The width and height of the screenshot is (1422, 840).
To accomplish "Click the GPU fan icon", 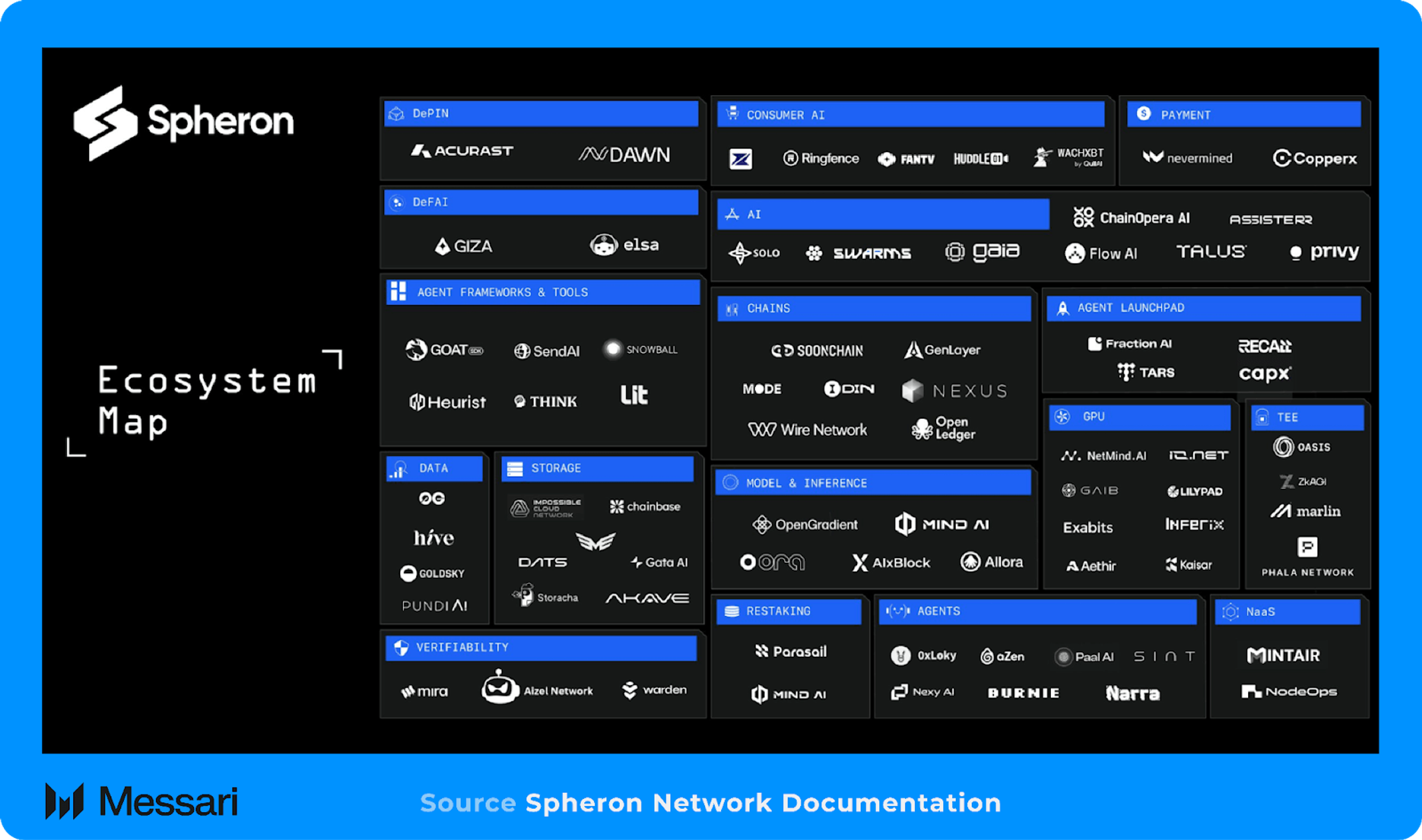I will click(1063, 417).
